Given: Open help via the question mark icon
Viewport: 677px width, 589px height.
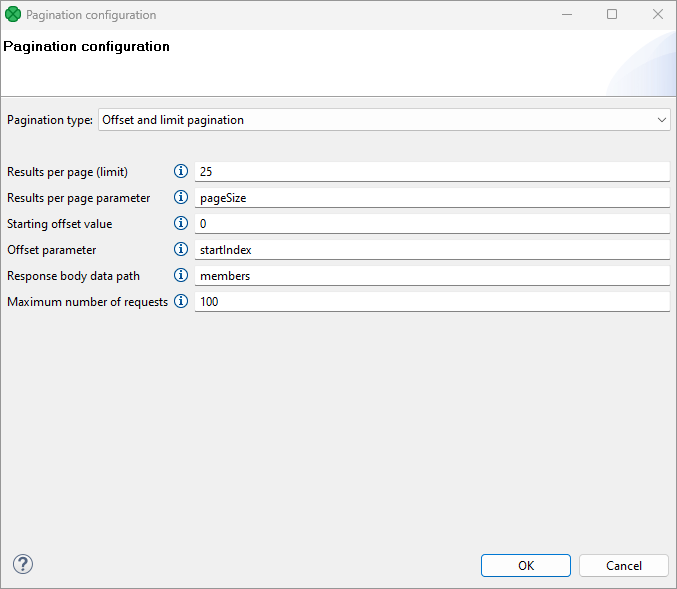Looking at the screenshot, I should click(x=22, y=564).
